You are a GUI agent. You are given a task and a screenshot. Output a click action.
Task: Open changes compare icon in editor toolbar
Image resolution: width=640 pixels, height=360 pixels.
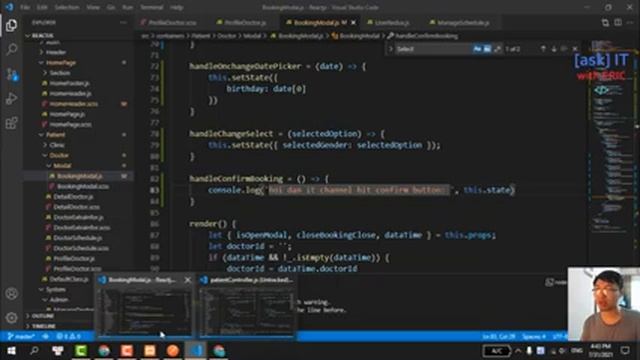605,23
